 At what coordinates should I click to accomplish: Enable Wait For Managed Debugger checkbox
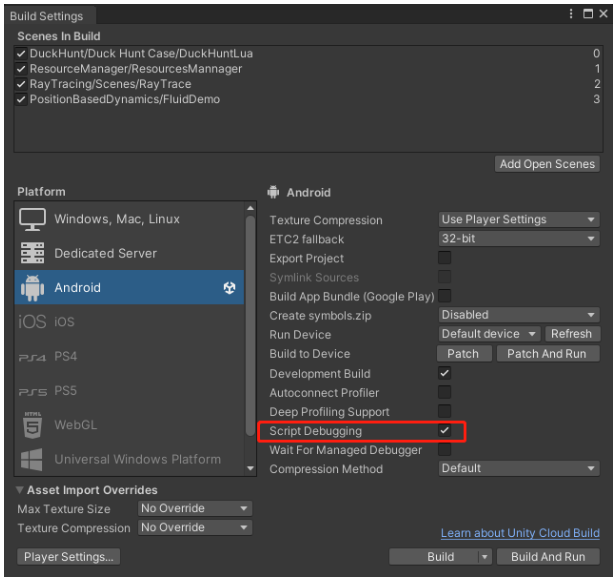pyautogui.click(x=444, y=449)
